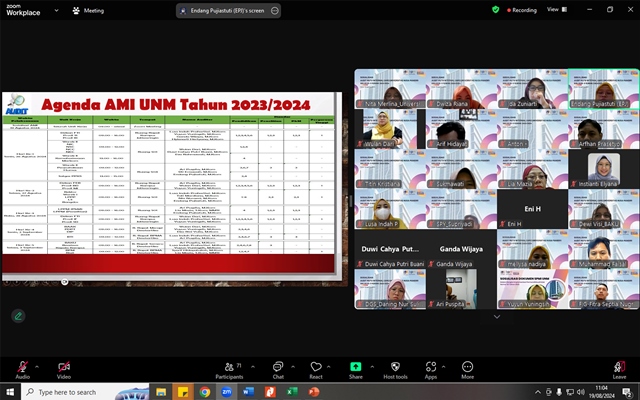Expand the Audio options arrow

point(38,366)
